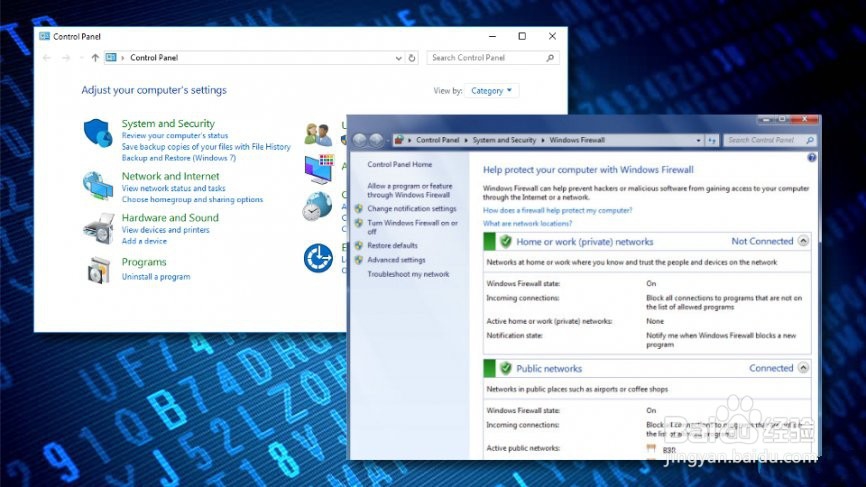Click the Ease of Access blue circle icon

318,258
